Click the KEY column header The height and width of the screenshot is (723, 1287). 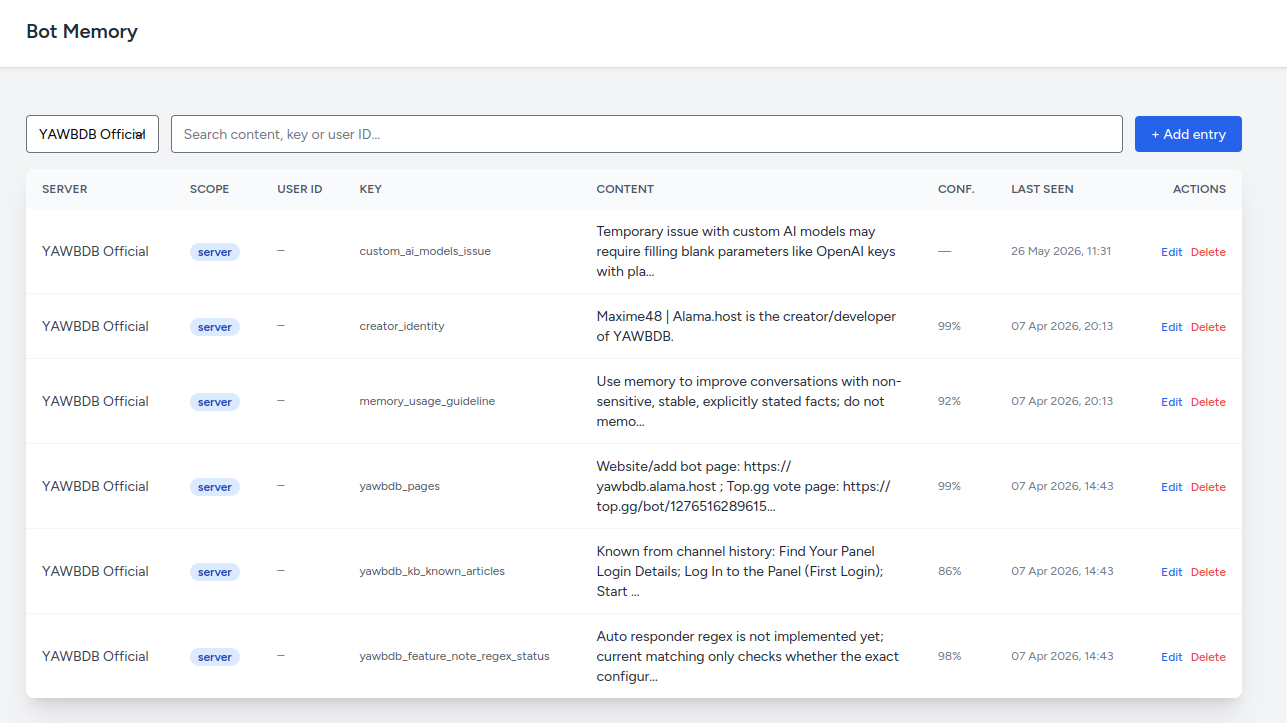[x=371, y=189]
